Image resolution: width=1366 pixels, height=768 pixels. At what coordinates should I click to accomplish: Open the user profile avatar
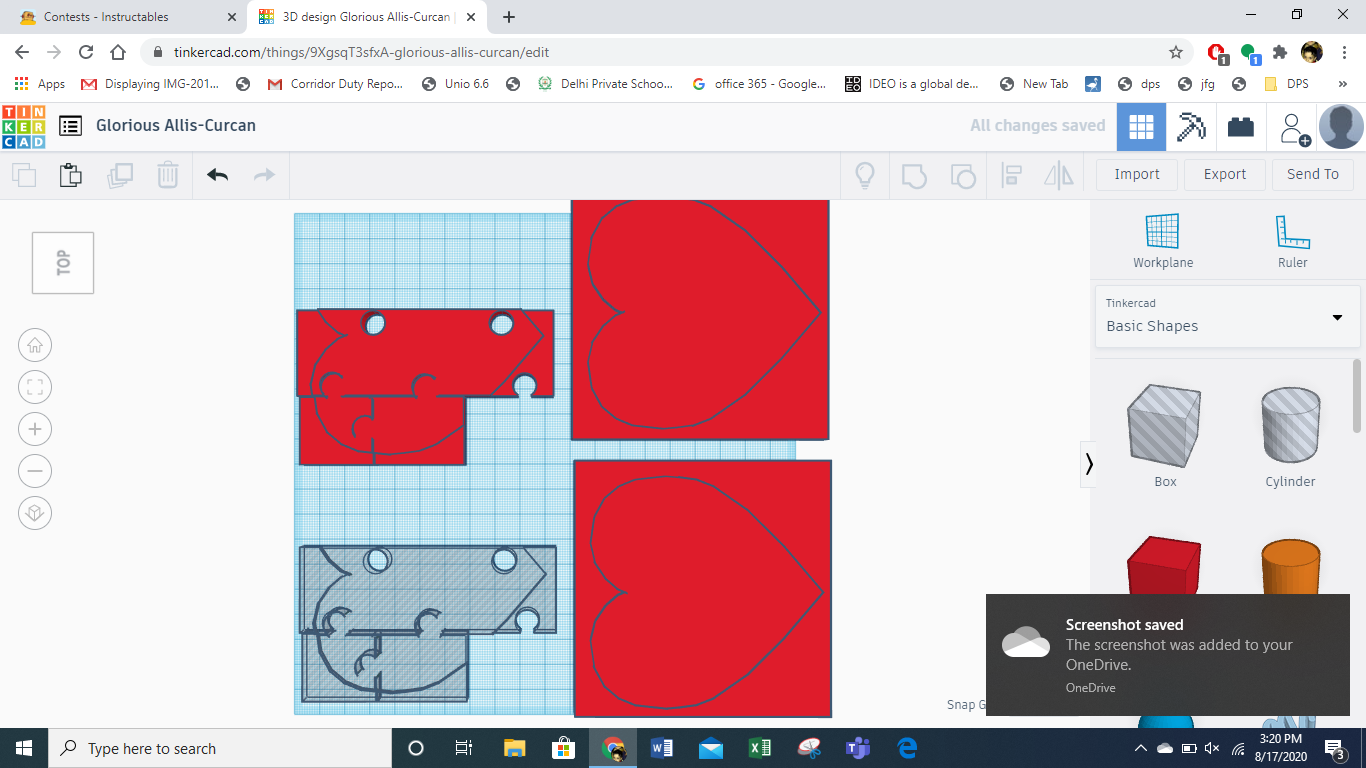[x=1341, y=127]
